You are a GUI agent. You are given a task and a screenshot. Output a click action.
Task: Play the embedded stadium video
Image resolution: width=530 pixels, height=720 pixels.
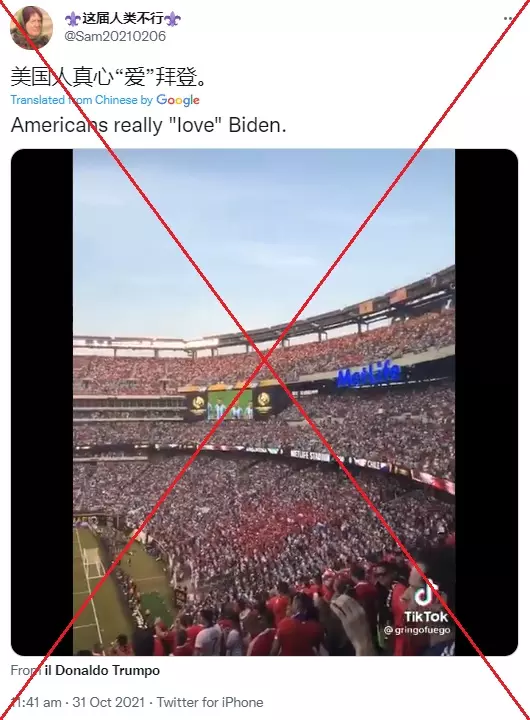coord(264,402)
